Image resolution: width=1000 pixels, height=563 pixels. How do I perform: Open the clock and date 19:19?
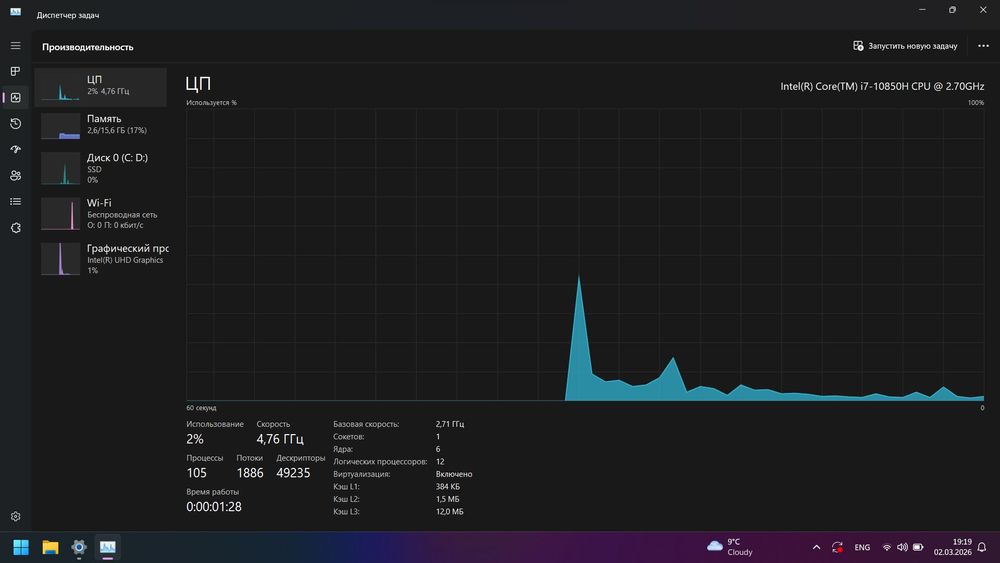coord(953,547)
